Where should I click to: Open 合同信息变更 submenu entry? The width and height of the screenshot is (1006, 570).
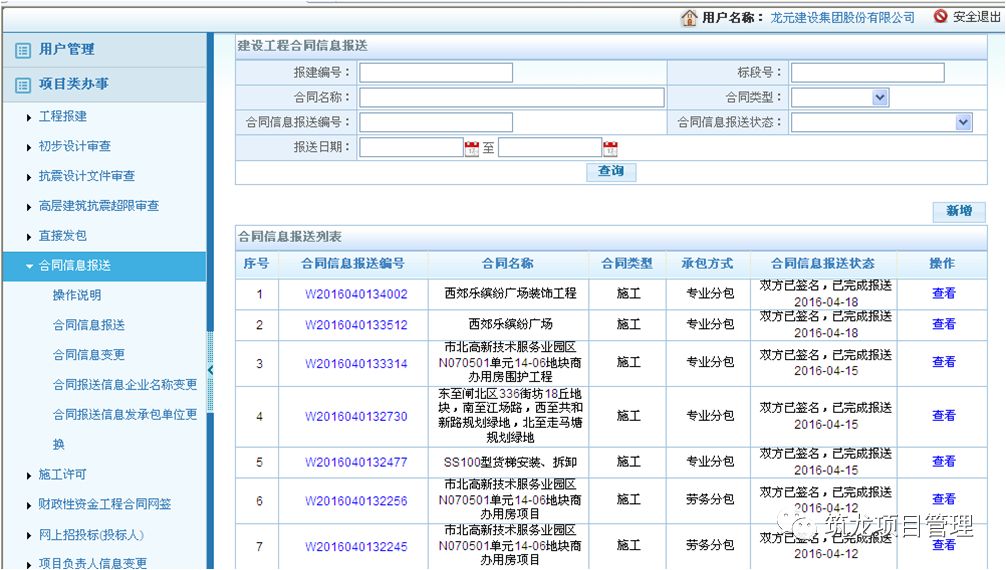pos(89,354)
